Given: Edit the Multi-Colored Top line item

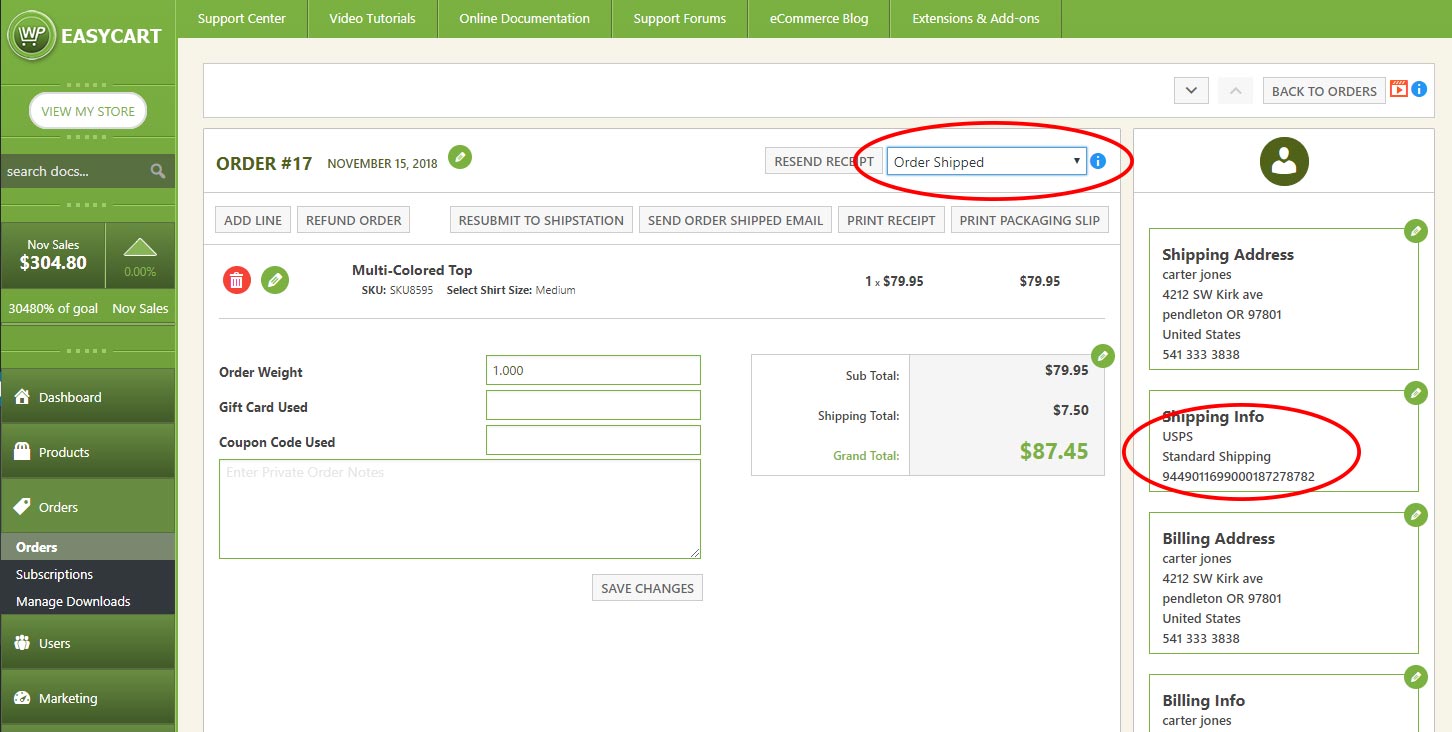Looking at the screenshot, I should (275, 281).
